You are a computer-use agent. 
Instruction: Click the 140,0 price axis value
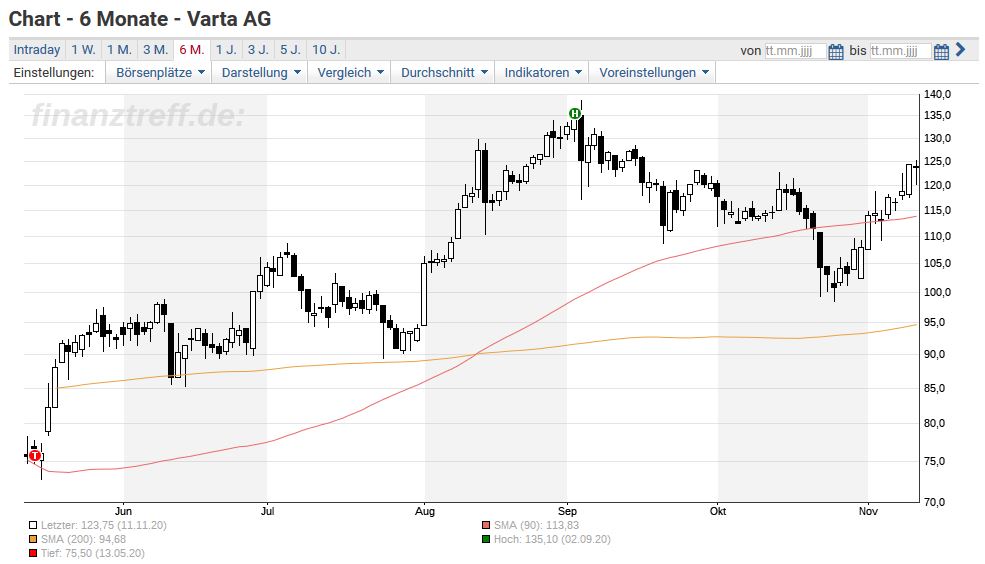[x=937, y=94]
